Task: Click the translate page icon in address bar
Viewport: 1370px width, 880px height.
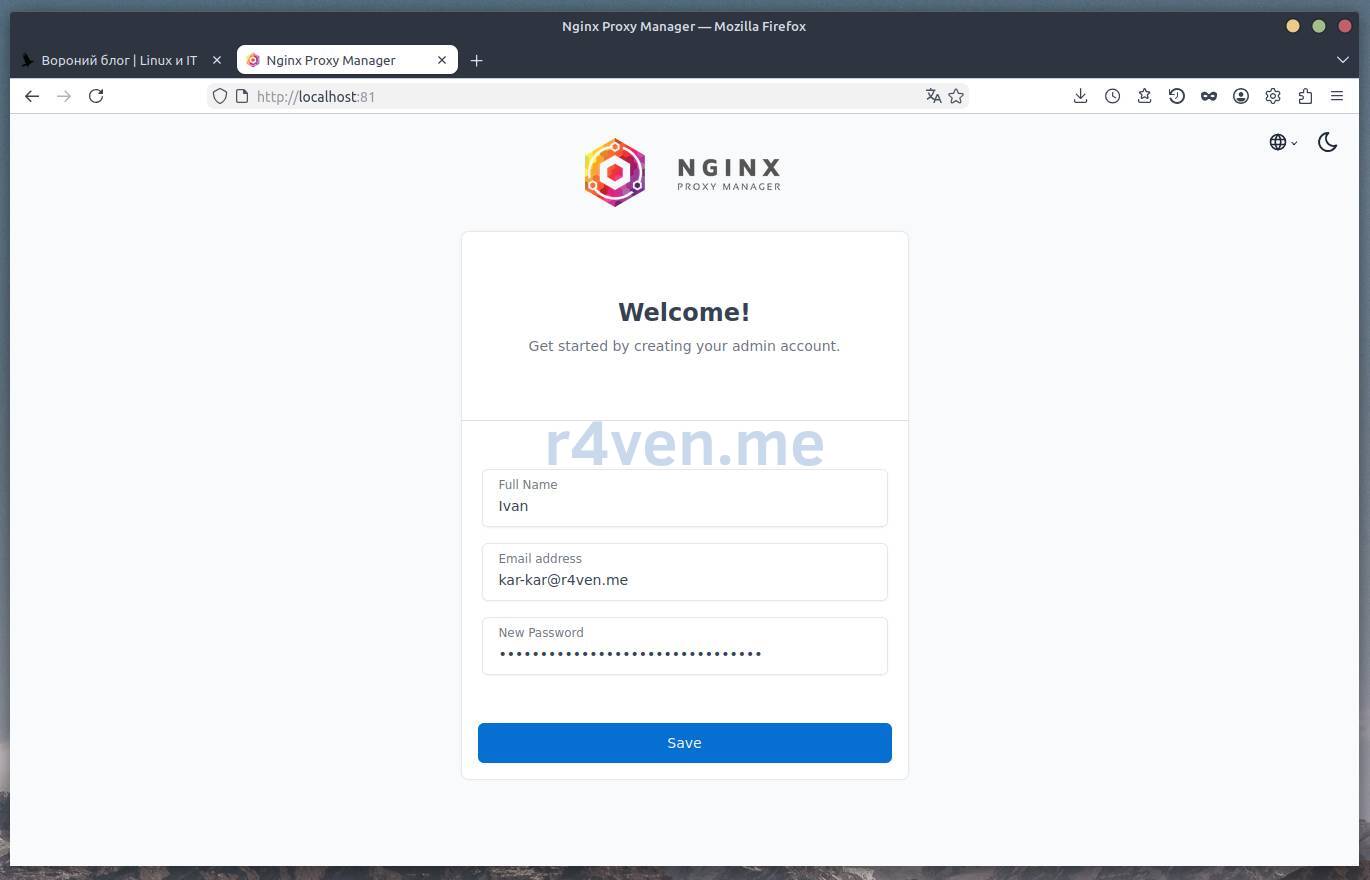Action: 933,96
